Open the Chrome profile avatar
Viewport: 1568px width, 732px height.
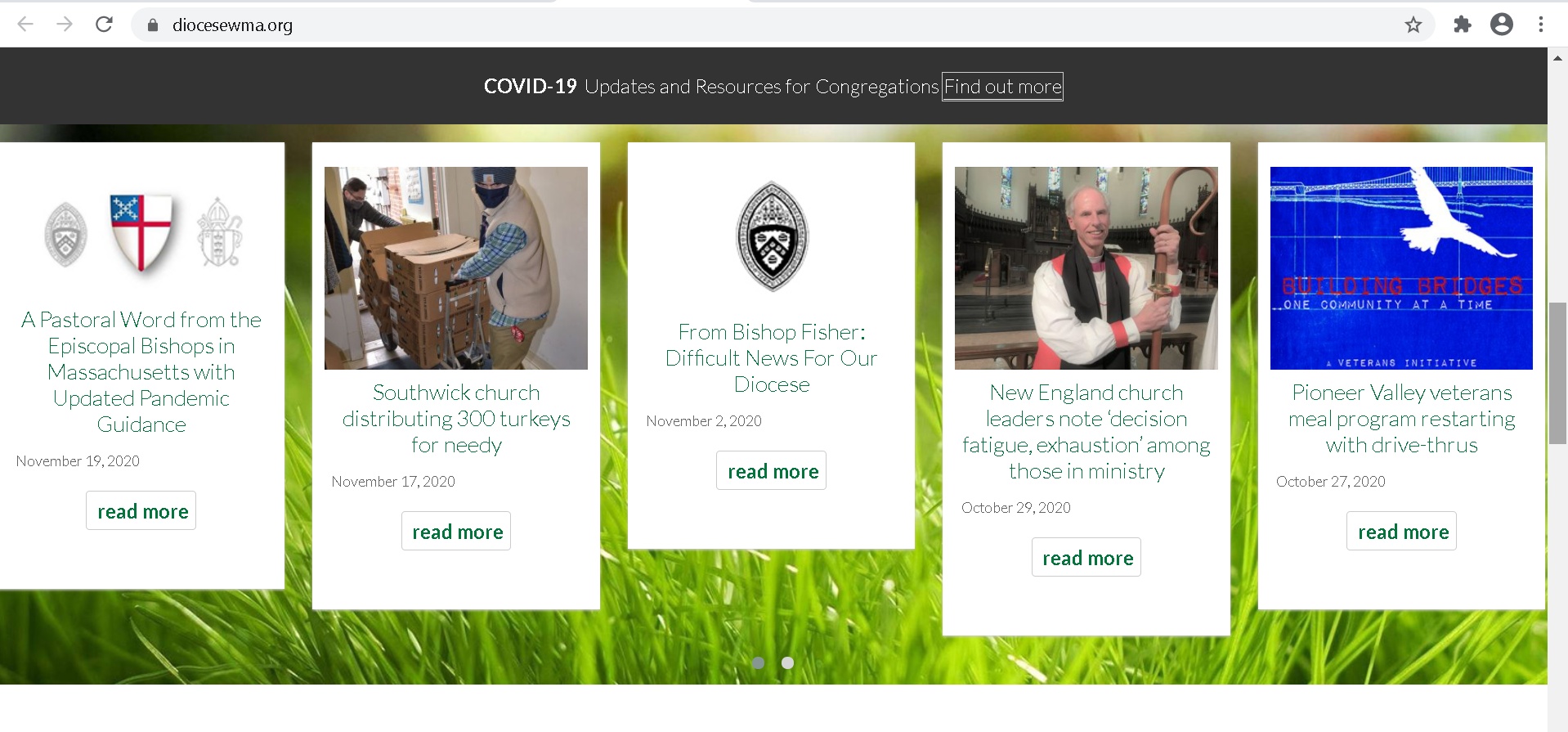click(1502, 25)
